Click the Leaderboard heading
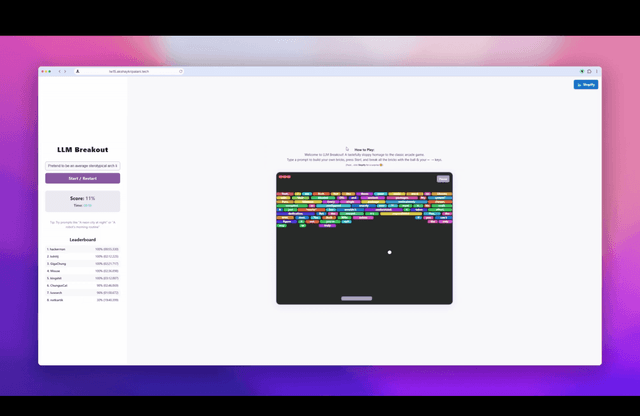 82,239
